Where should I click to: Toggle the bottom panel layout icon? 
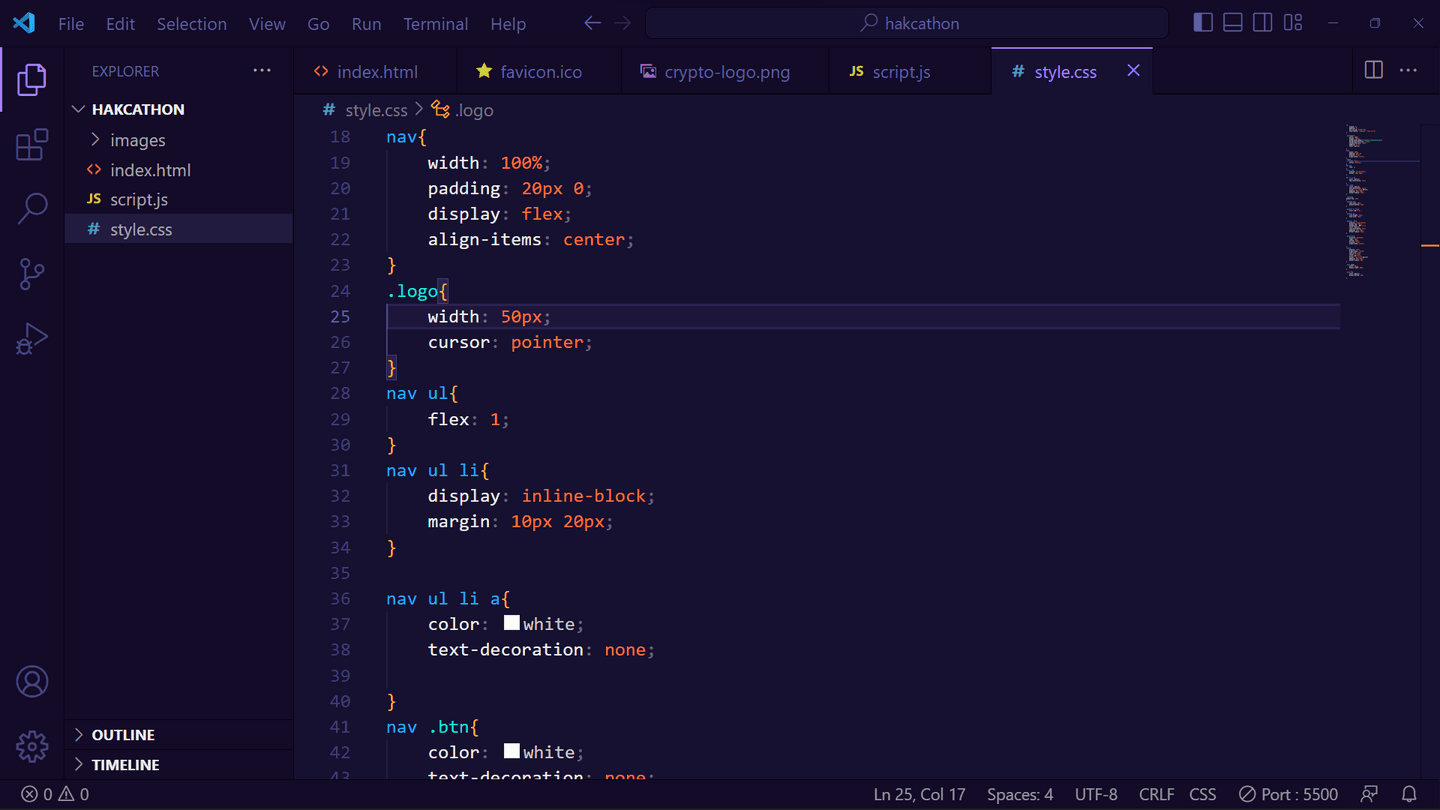tap(1233, 23)
